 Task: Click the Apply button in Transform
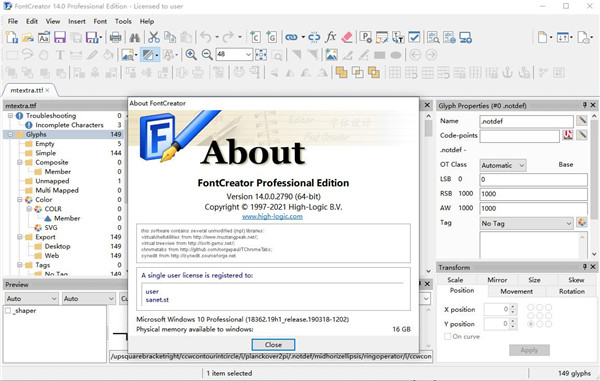(x=529, y=350)
